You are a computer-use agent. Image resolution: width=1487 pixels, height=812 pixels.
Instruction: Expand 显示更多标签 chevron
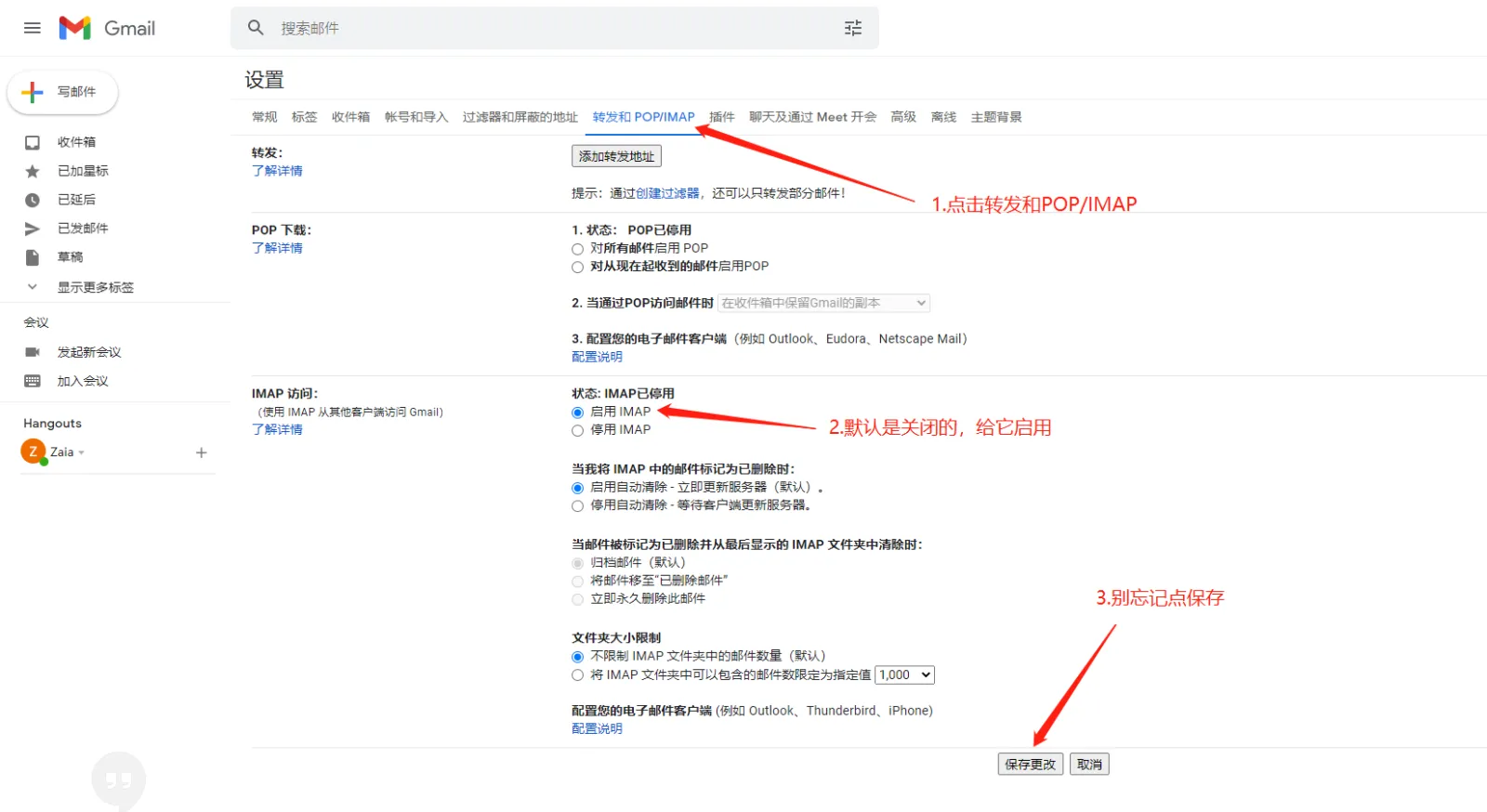tap(33, 287)
